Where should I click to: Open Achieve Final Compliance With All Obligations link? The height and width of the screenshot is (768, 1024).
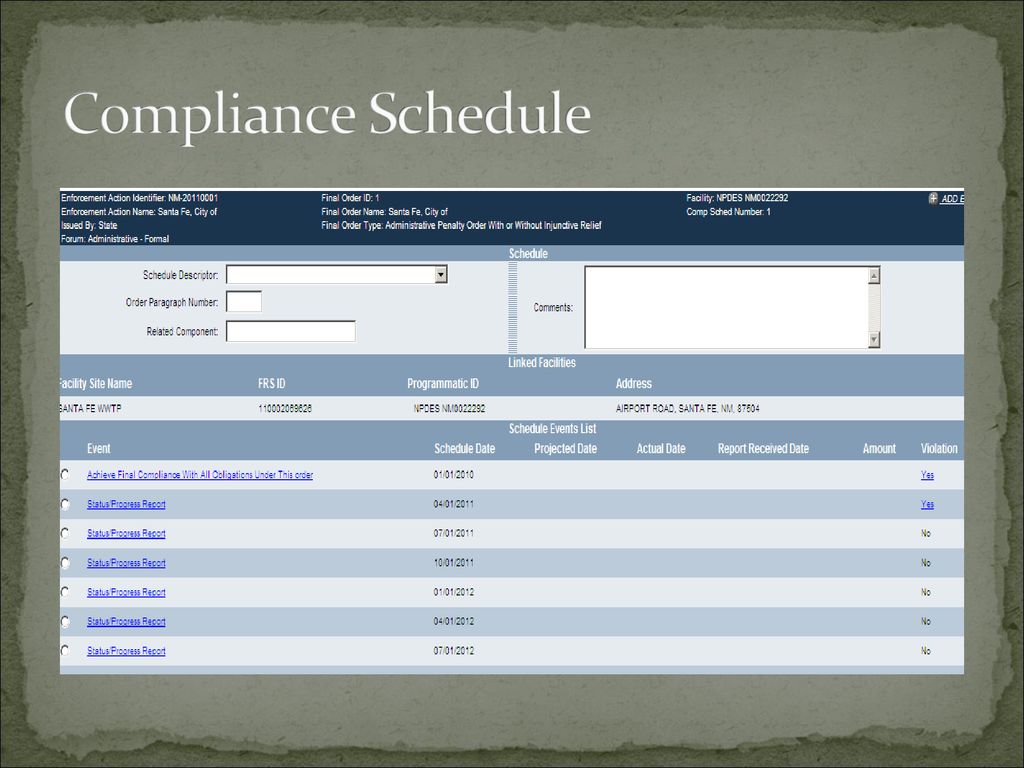coord(200,475)
